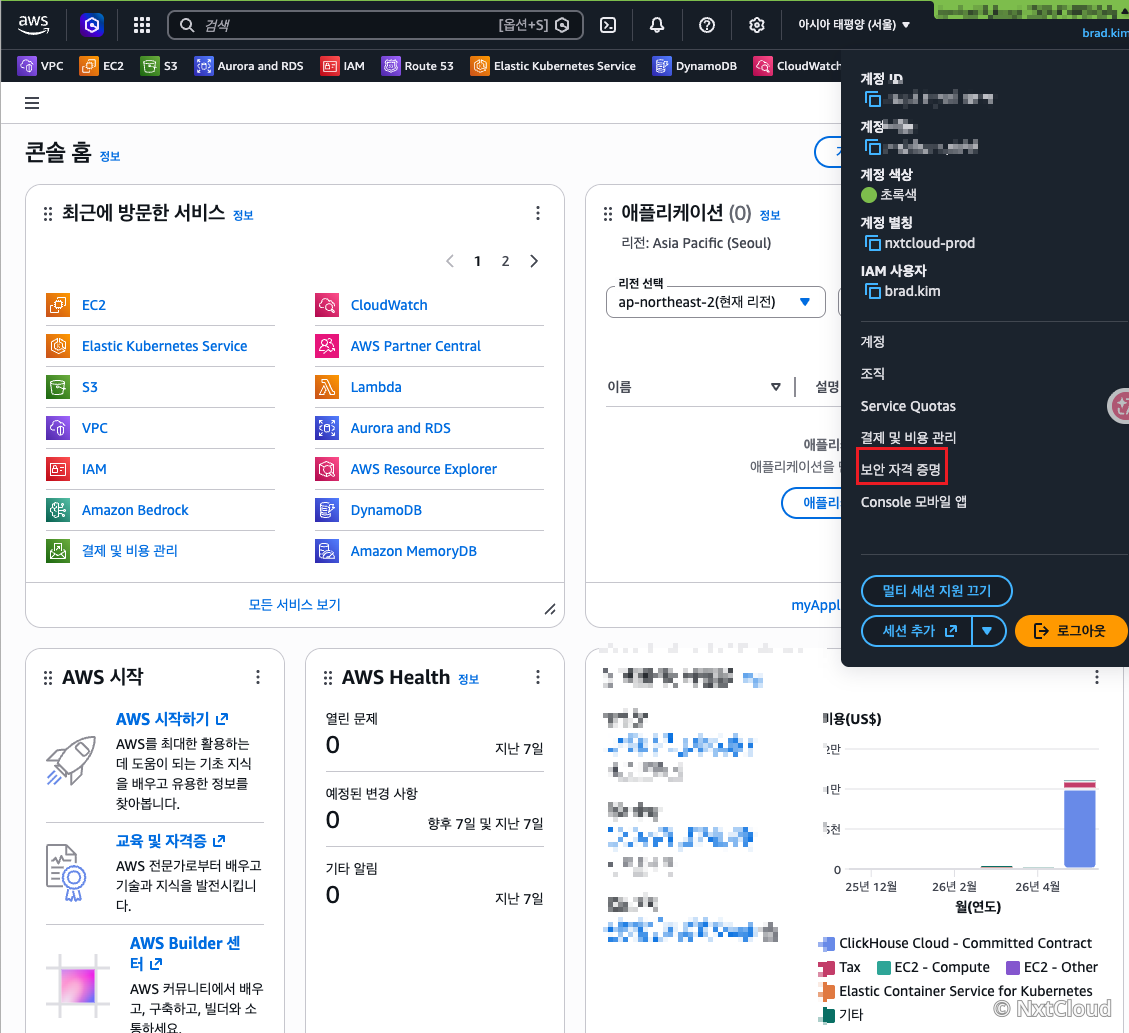Viewport: 1129px width, 1033px height.
Task: Click 멀티 세션 지원 끄기 button
Action: 937,591
